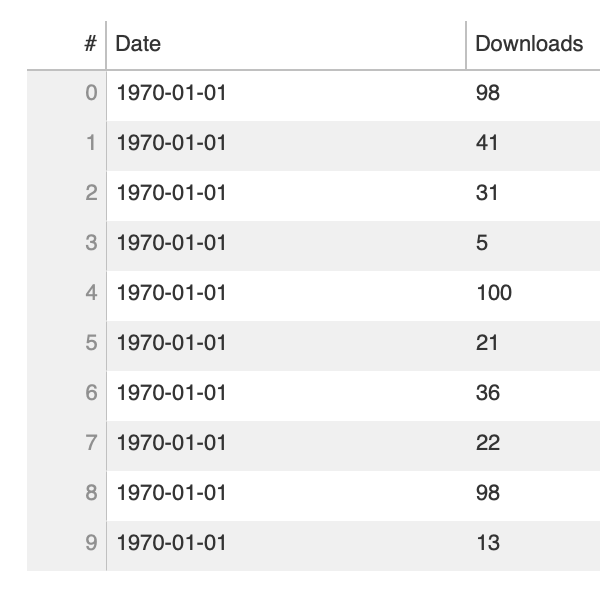Click the # index column header
600x600 pixels.
click(x=90, y=44)
